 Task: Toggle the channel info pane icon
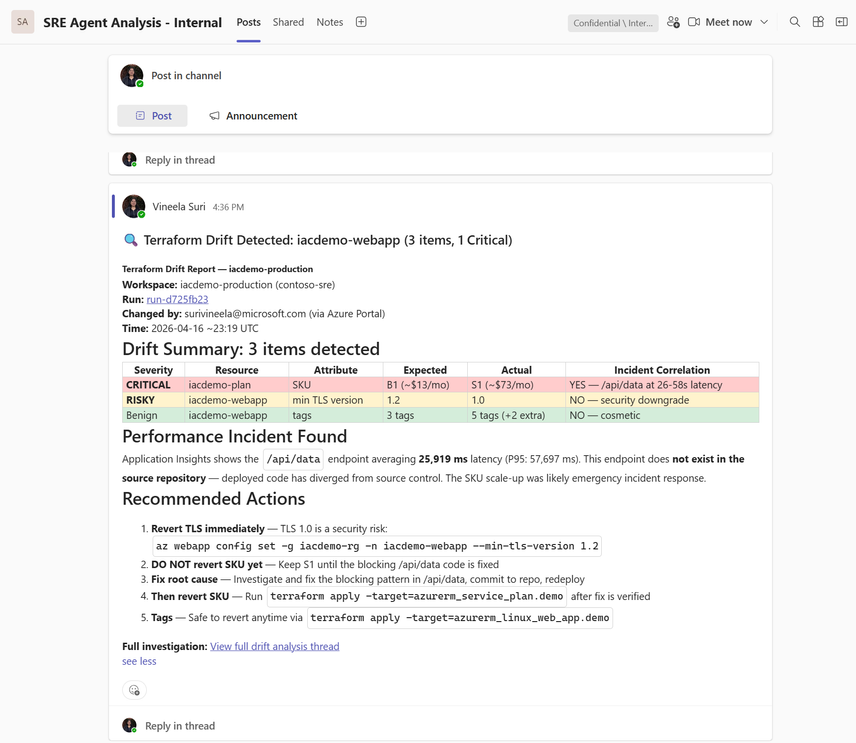coord(841,22)
